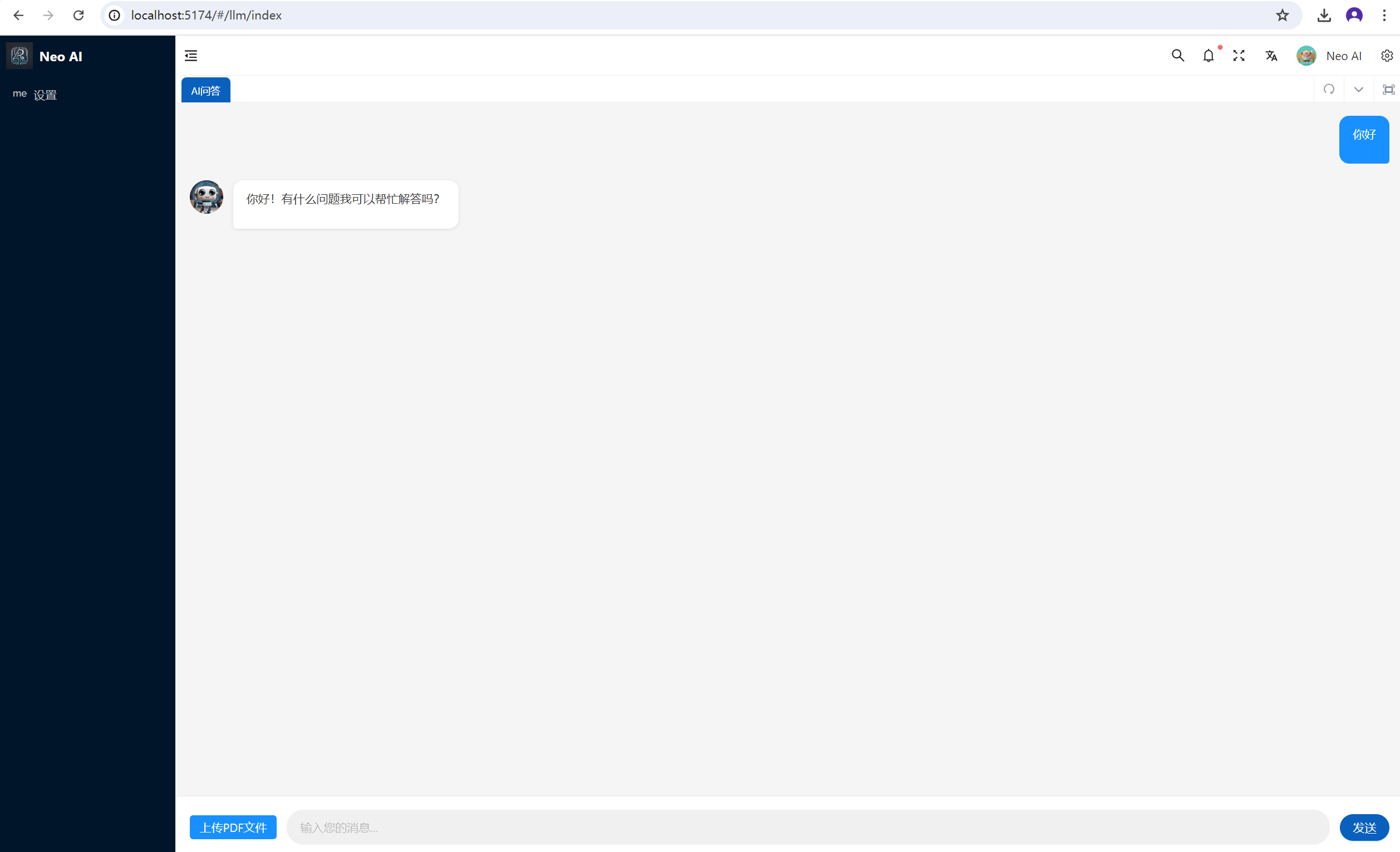This screenshot has width=1400, height=852.
Task: Open browser downloads icon
Action: click(1324, 16)
